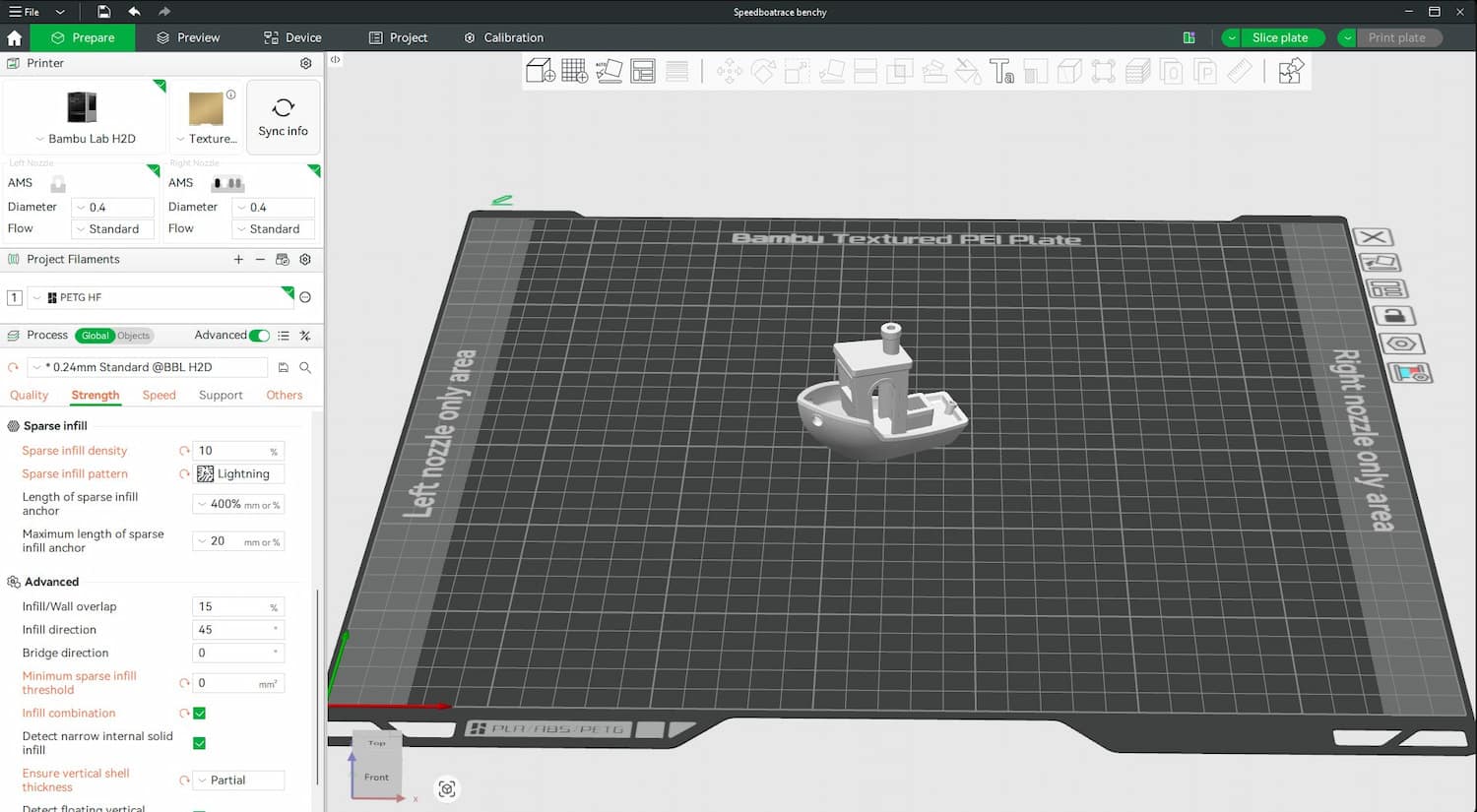This screenshot has height=812, width=1477.
Task: Search process settings with the magnifier icon
Action: pos(305,367)
